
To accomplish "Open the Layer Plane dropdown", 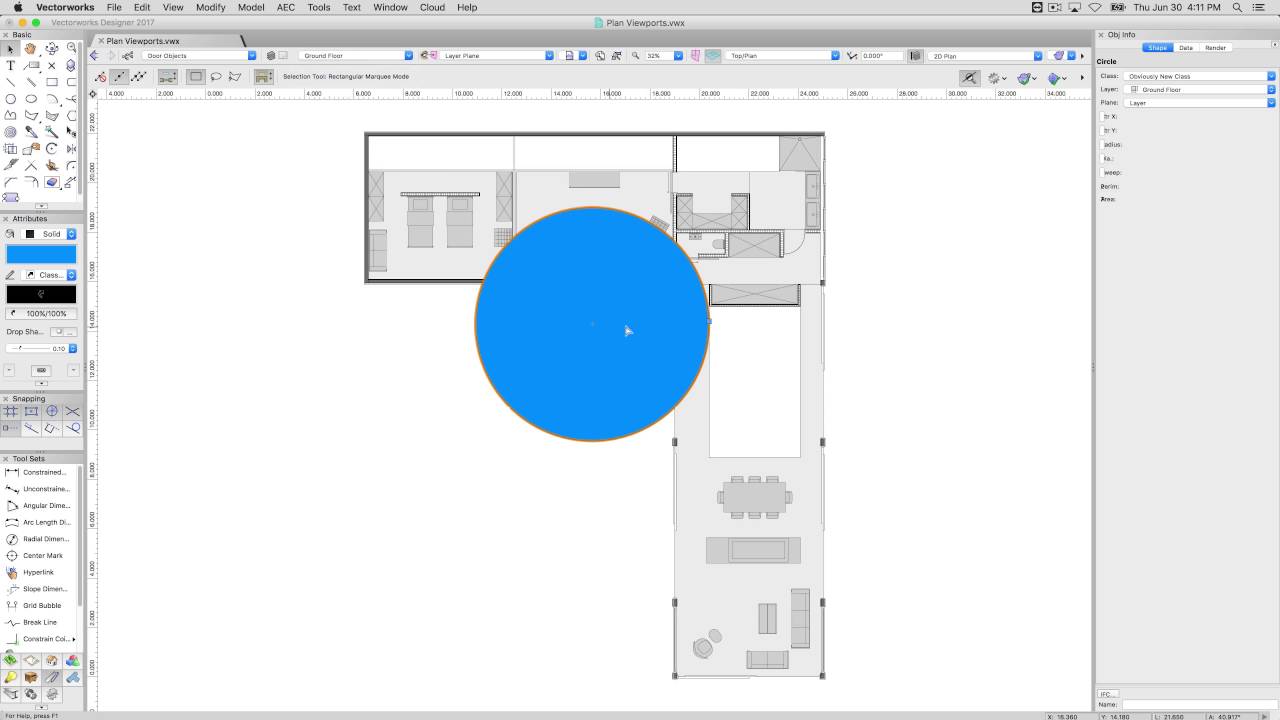I will pos(497,56).
